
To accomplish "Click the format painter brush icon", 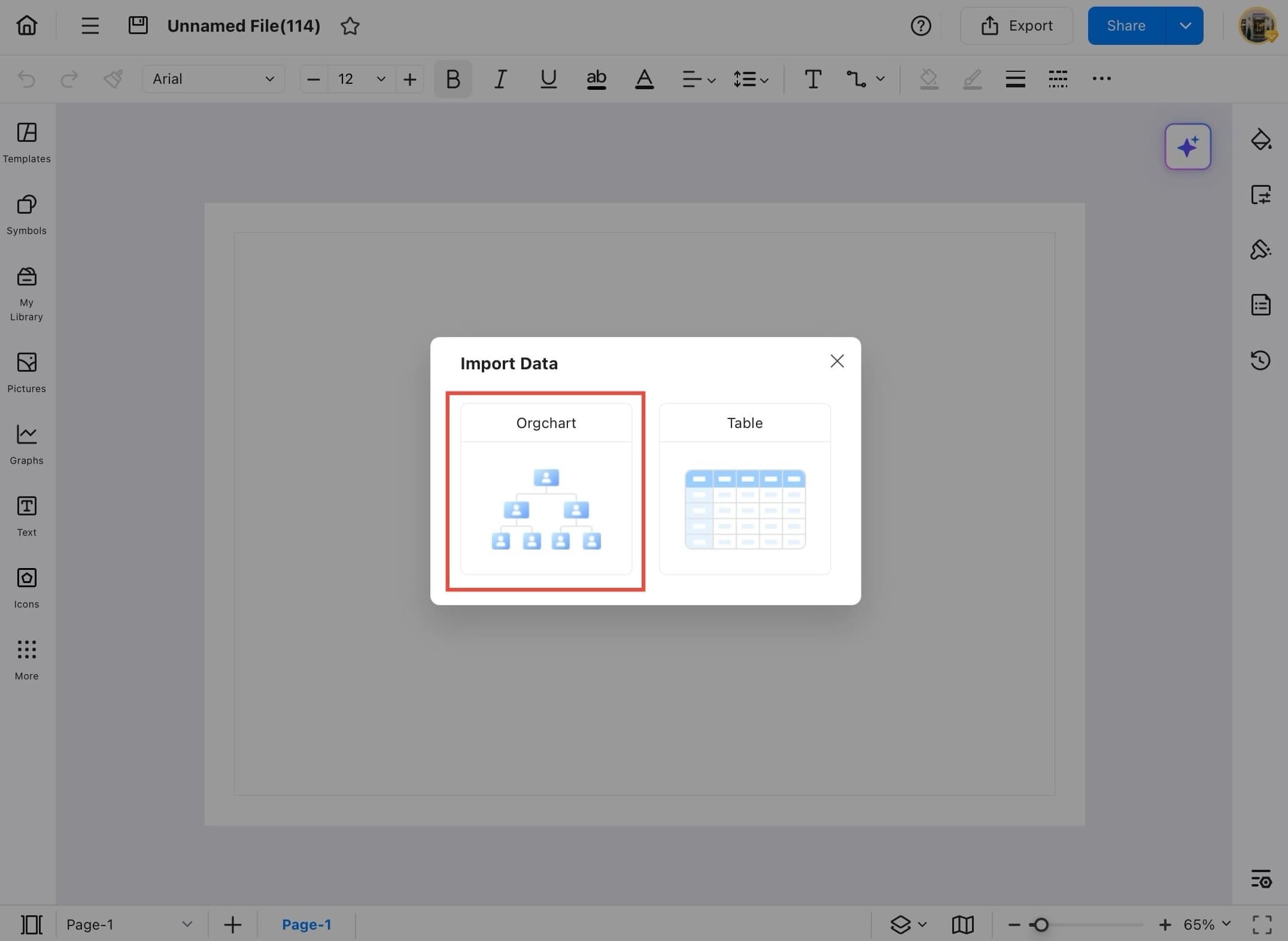I will pyautogui.click(x=113, y=79).
